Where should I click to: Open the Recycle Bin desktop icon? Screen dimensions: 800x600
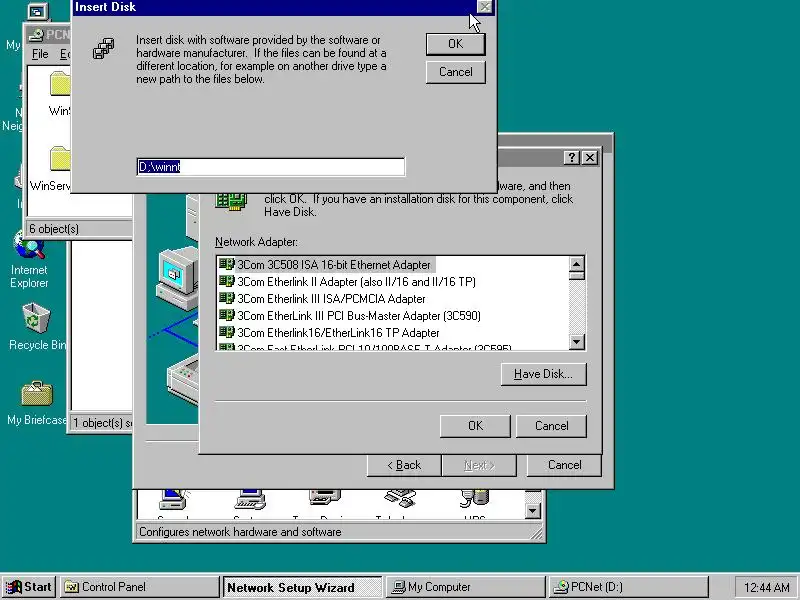pyautogui.click(x=37, y=328)
